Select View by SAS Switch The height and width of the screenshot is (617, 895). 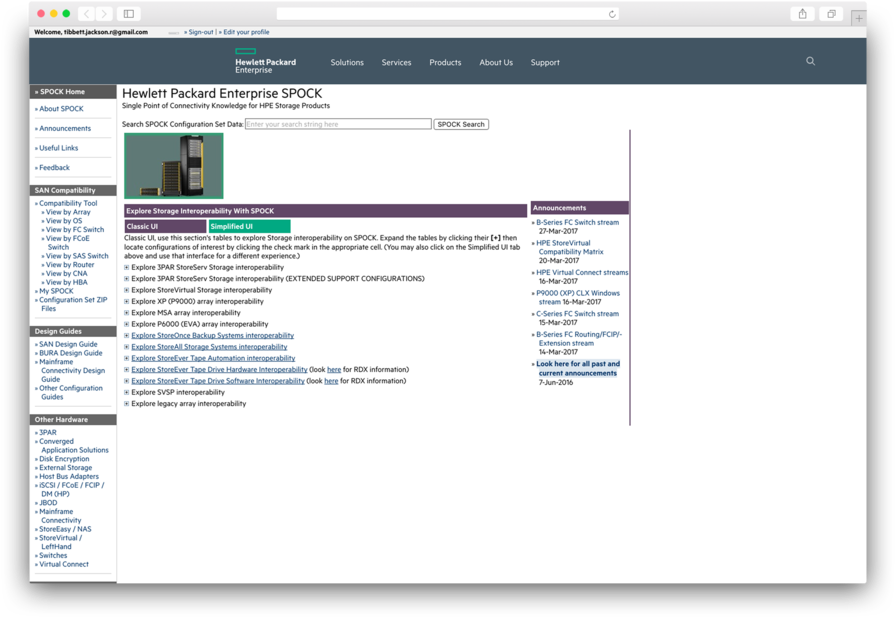coord(77,256)
